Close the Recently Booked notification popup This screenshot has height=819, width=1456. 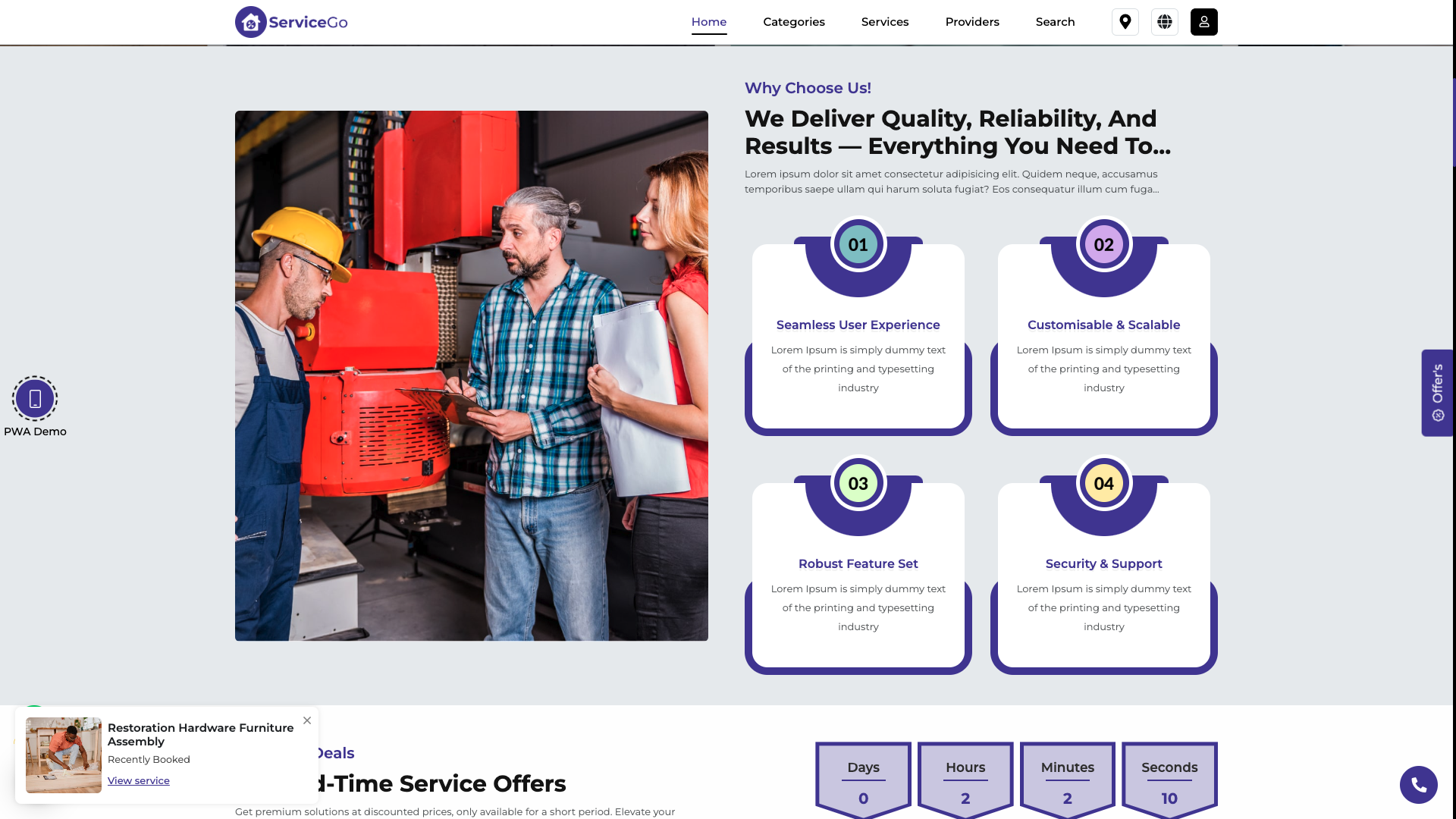pyautogui.click(x=307, y=720)
